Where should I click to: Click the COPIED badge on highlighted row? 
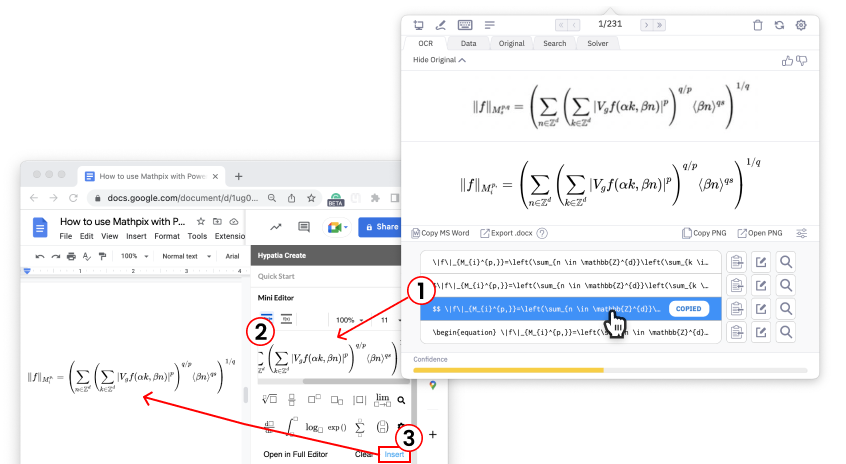click(688, 309)
